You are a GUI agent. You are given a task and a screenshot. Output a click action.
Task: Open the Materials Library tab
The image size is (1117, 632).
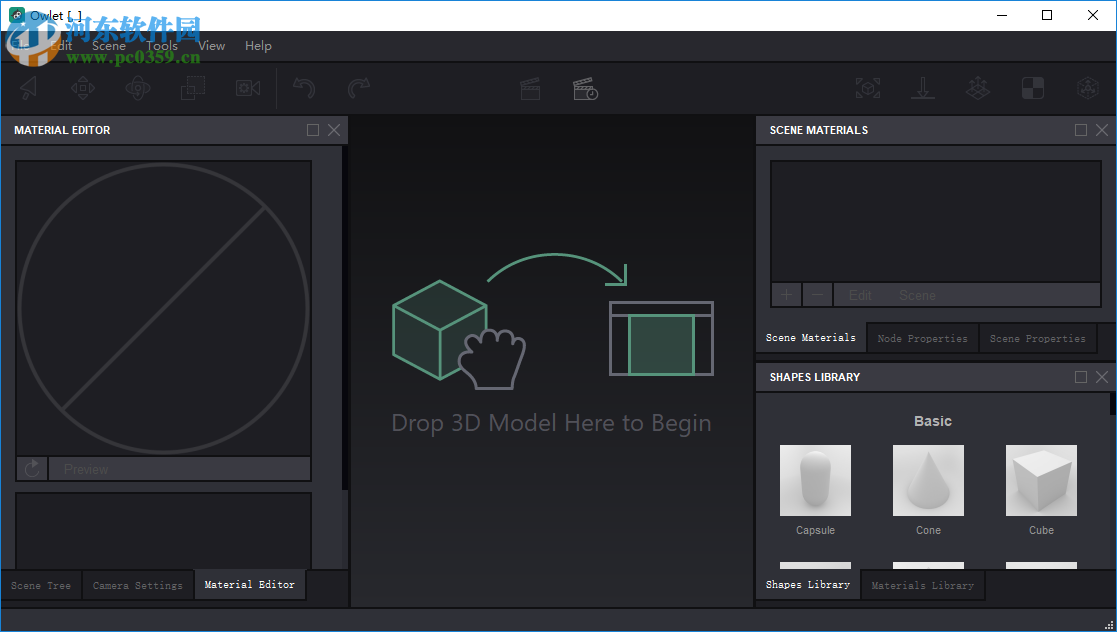tap(922, 585)
